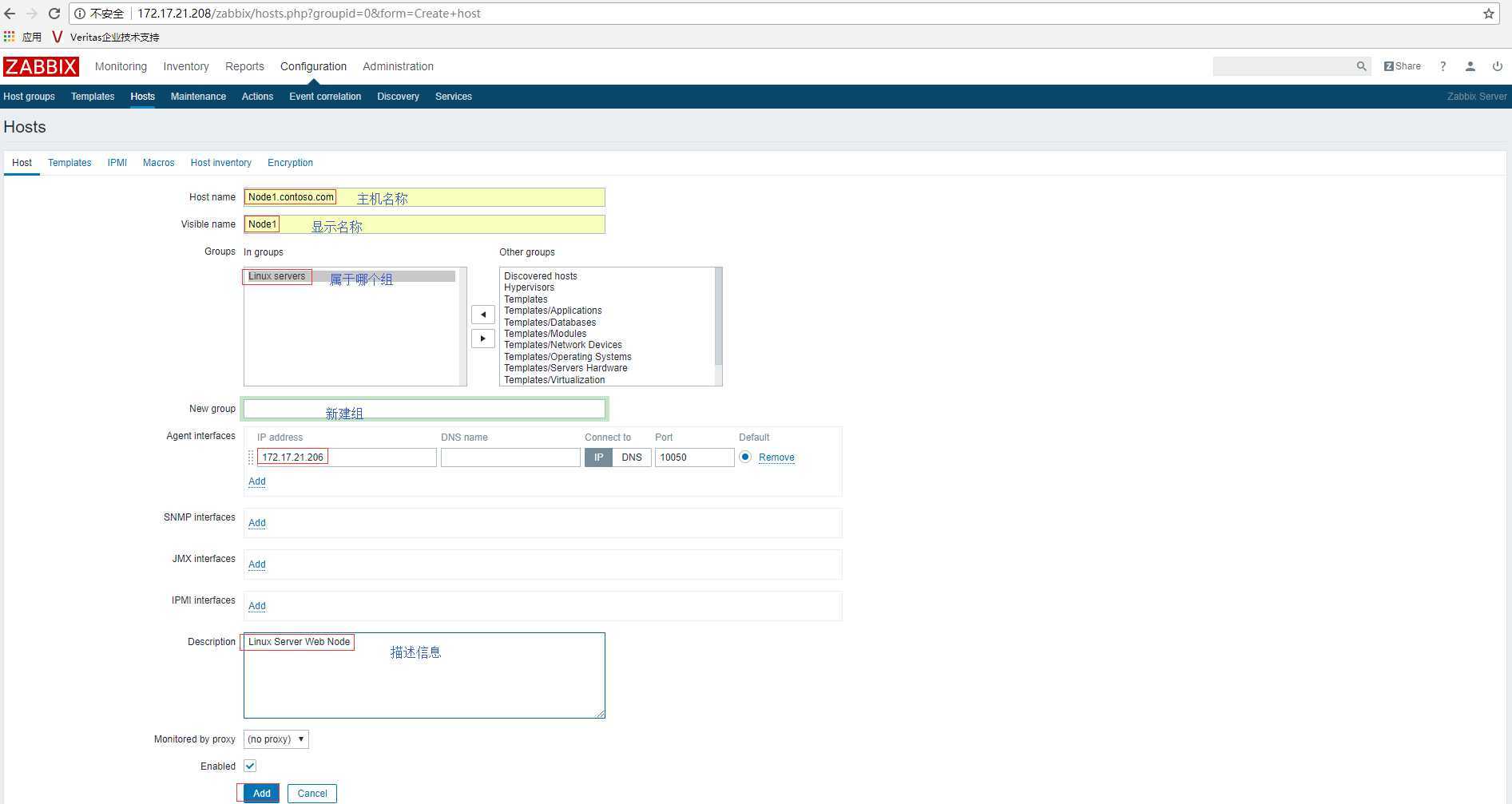Click the Port field showing 10050

pyautogui.click(x=694, y=457)
